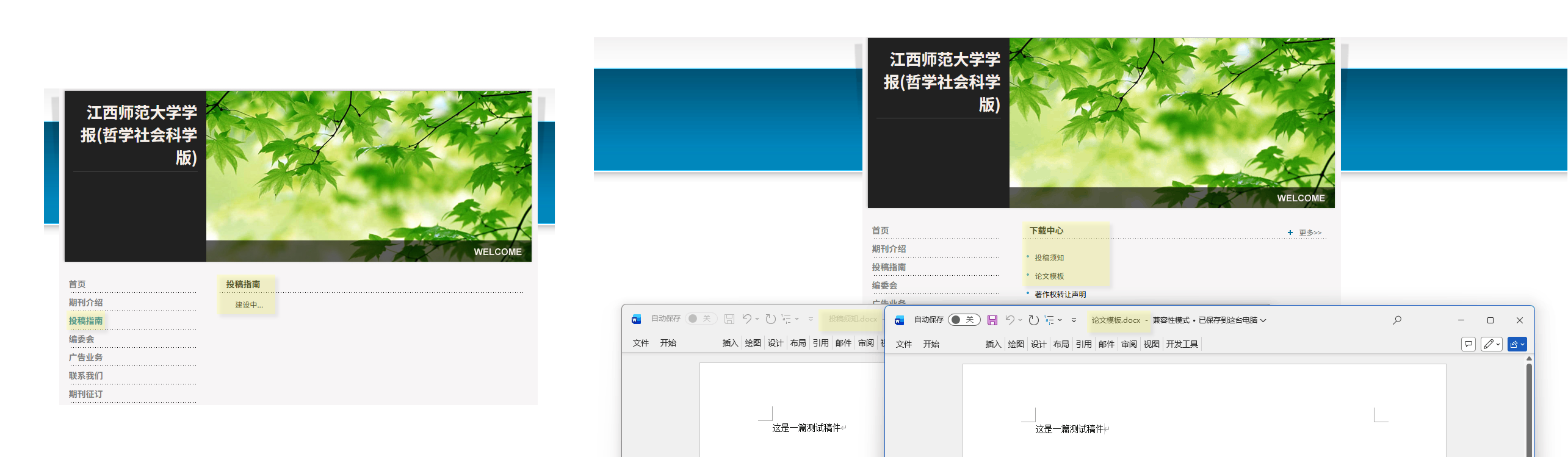Open the Undo dropdown in 投稿须知.docx window
Image resolution: width=1568 pixels, height=457 pixels.
click(757, 319)
